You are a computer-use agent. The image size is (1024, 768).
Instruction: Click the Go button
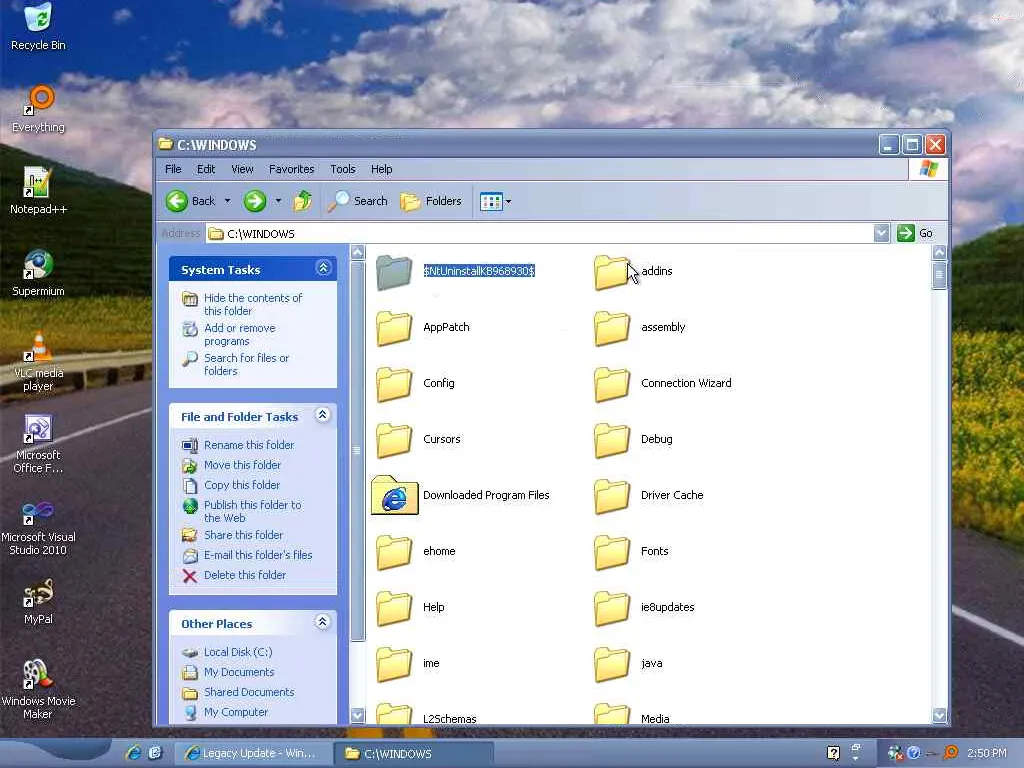coord(915,233)
